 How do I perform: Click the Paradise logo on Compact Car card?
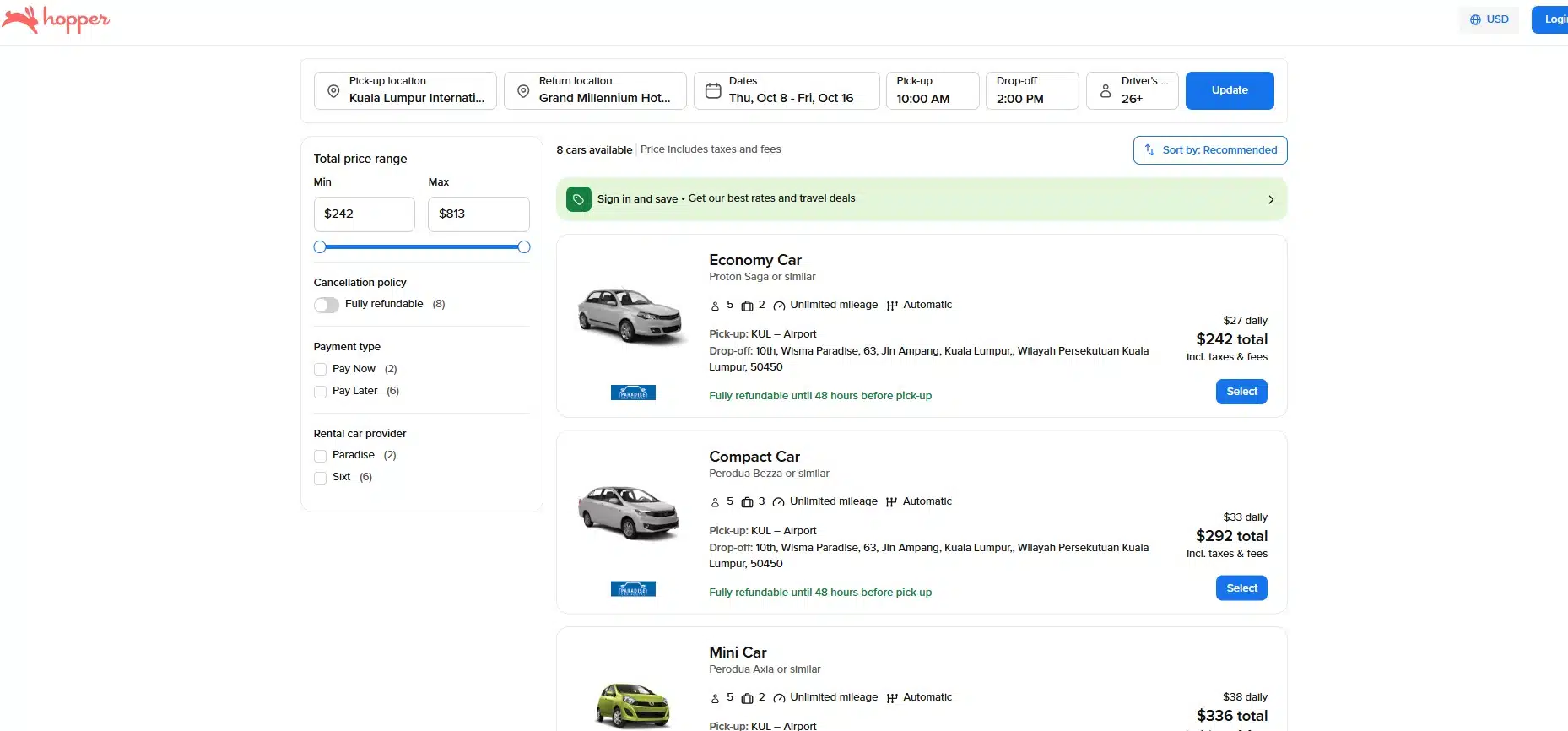tap(633, 589)
